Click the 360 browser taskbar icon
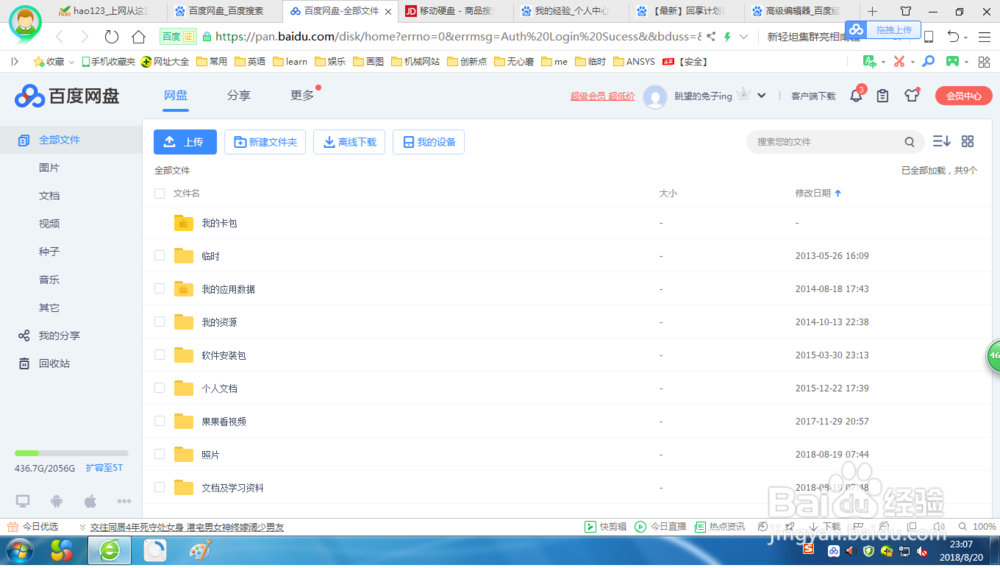This screenshot has height=568, width=1000. [109, 551]
